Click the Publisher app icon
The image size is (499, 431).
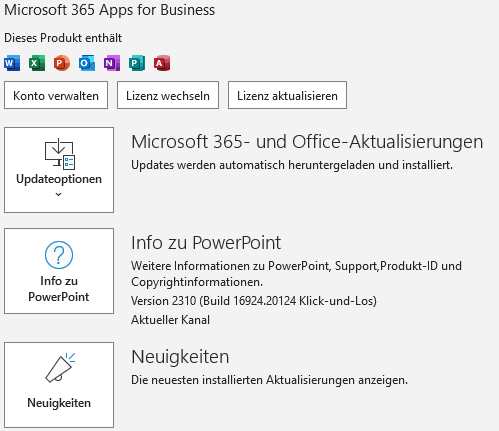(137, 63)
